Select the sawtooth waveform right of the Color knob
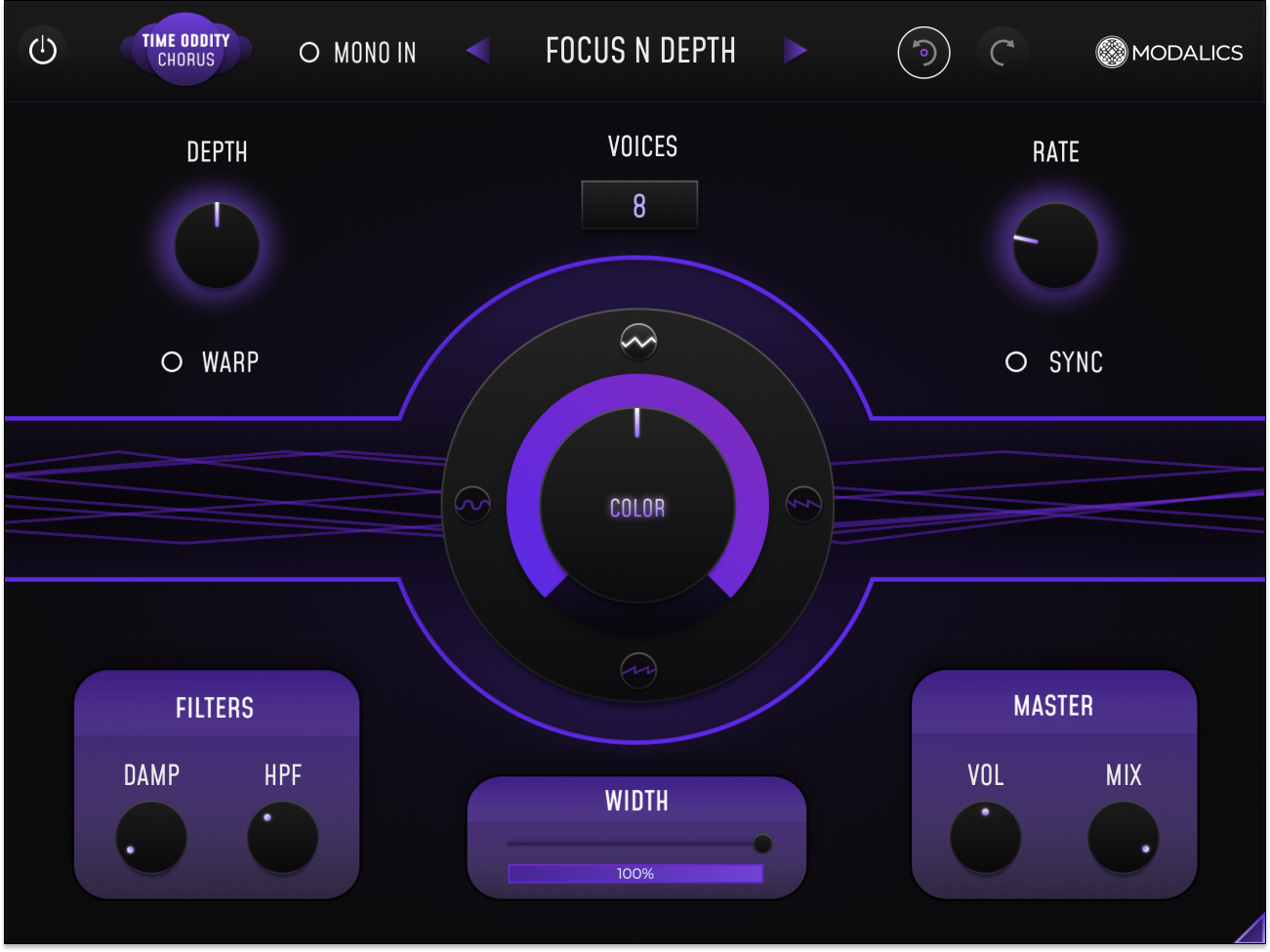 pos(802,505)
